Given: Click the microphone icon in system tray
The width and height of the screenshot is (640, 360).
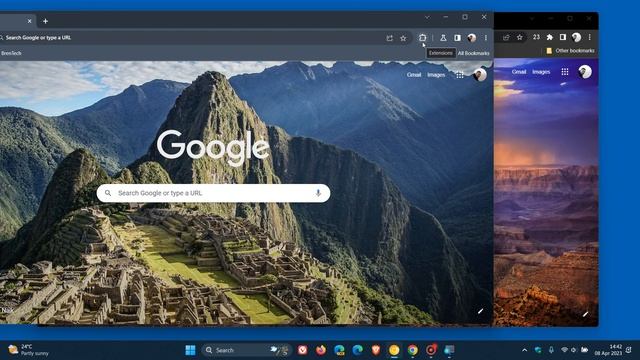Looking at the screenshot, I should coord(551,350).
